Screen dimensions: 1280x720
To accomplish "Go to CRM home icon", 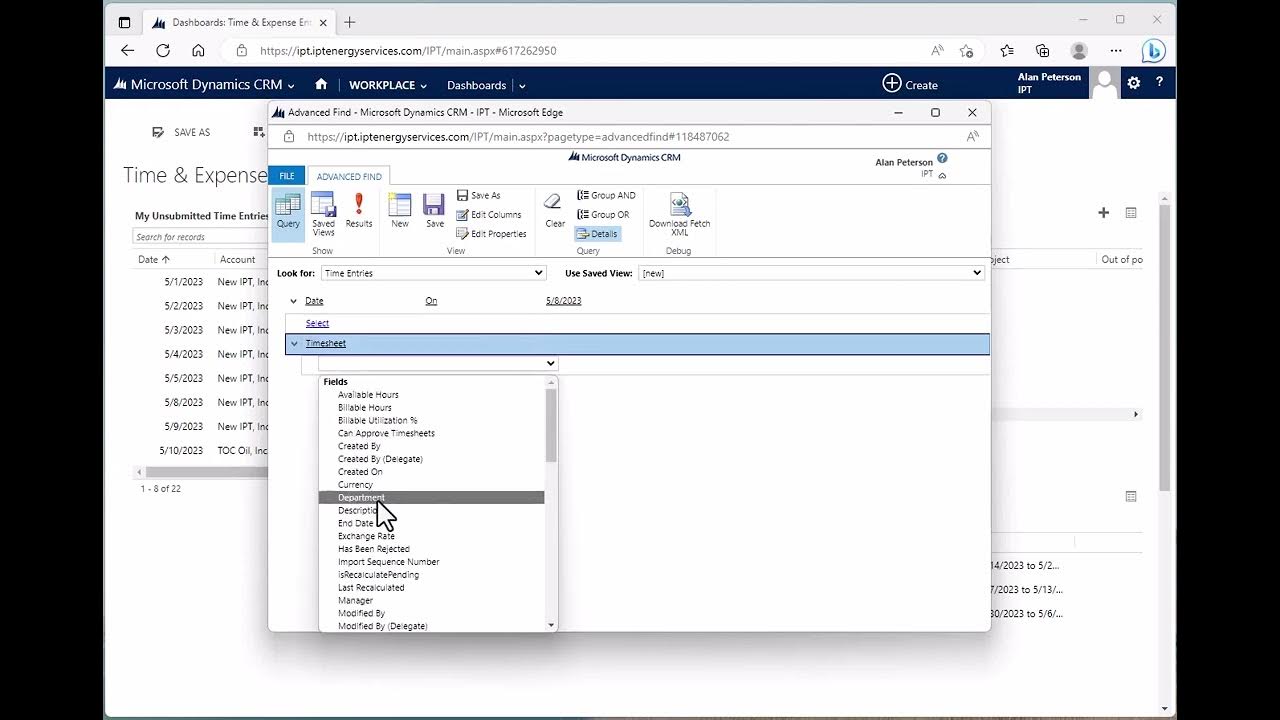I will [321, 85].
